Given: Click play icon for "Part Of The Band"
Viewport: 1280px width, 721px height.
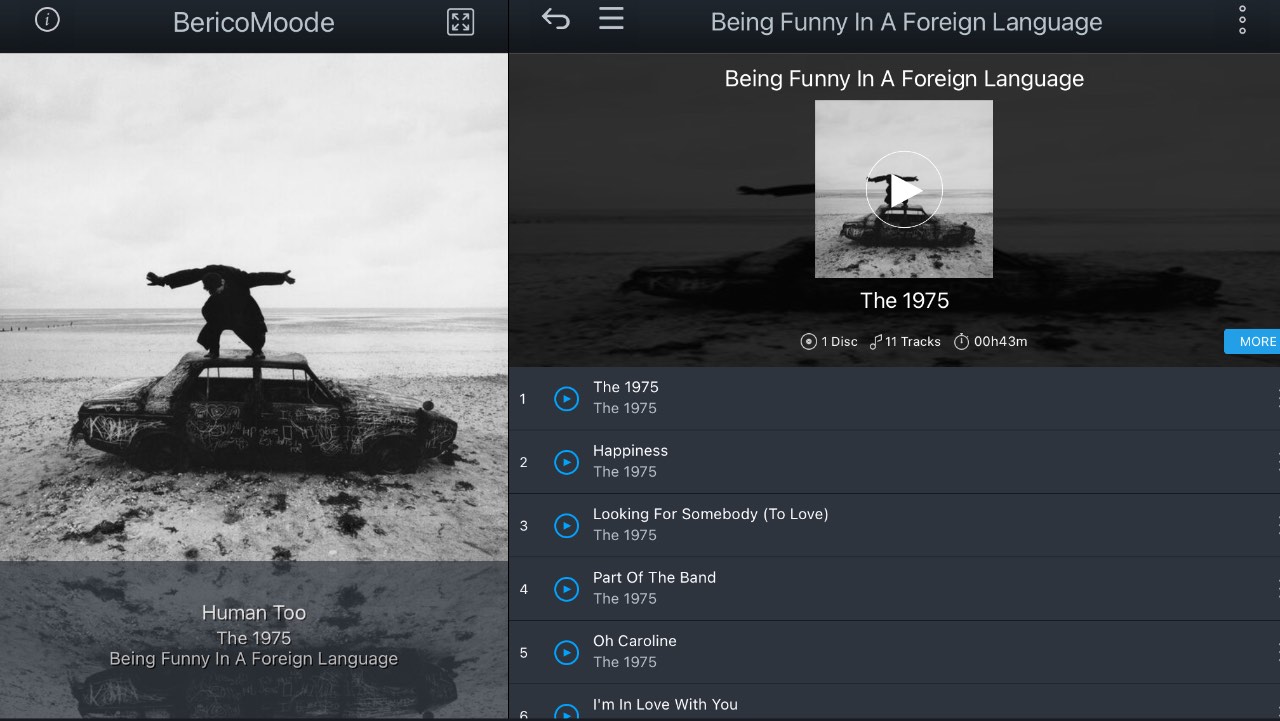Looking at the screenshot, I should tap(567, 589).
